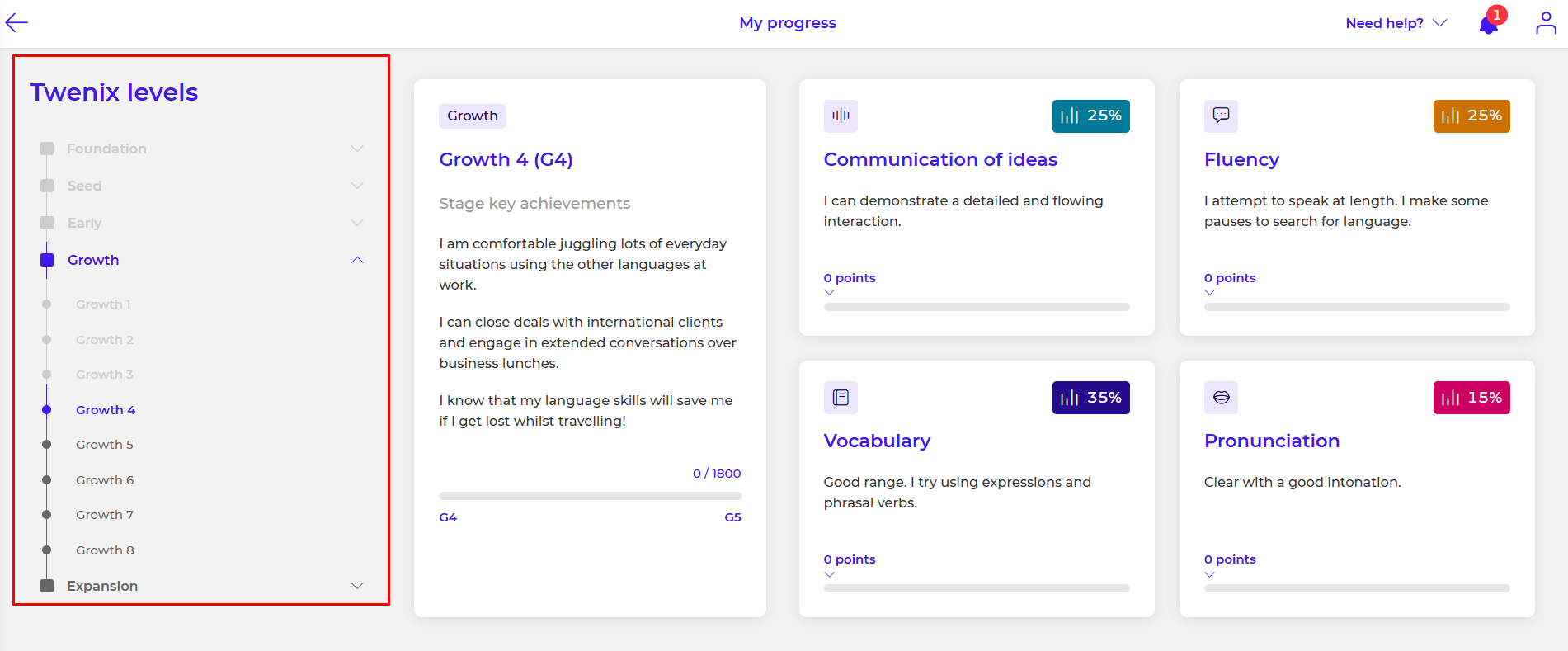
Task: Click the Communication of ideas soundwave icon
Action: click(841, 116)
